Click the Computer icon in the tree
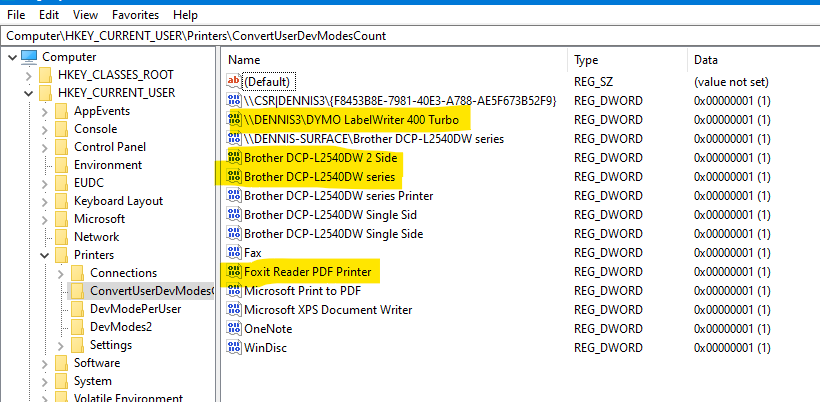This screenshot has width=820, height=402. pyautogui.click(x=29, y=57)
